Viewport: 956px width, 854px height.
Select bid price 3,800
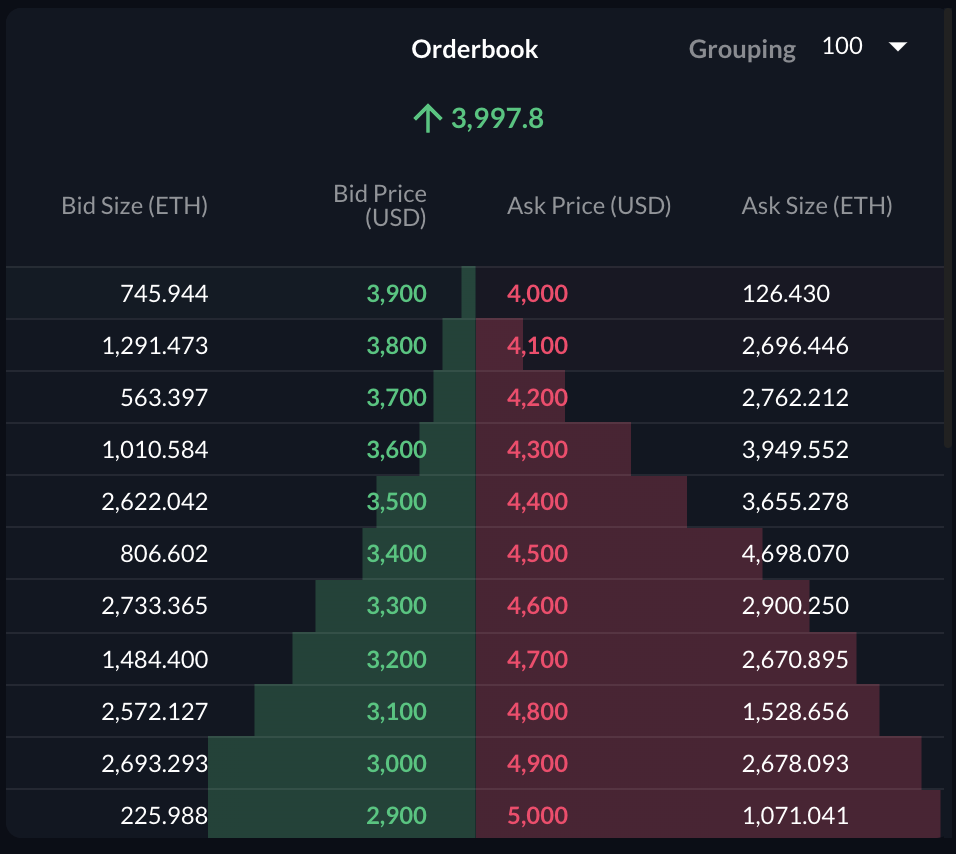point(396,346)
